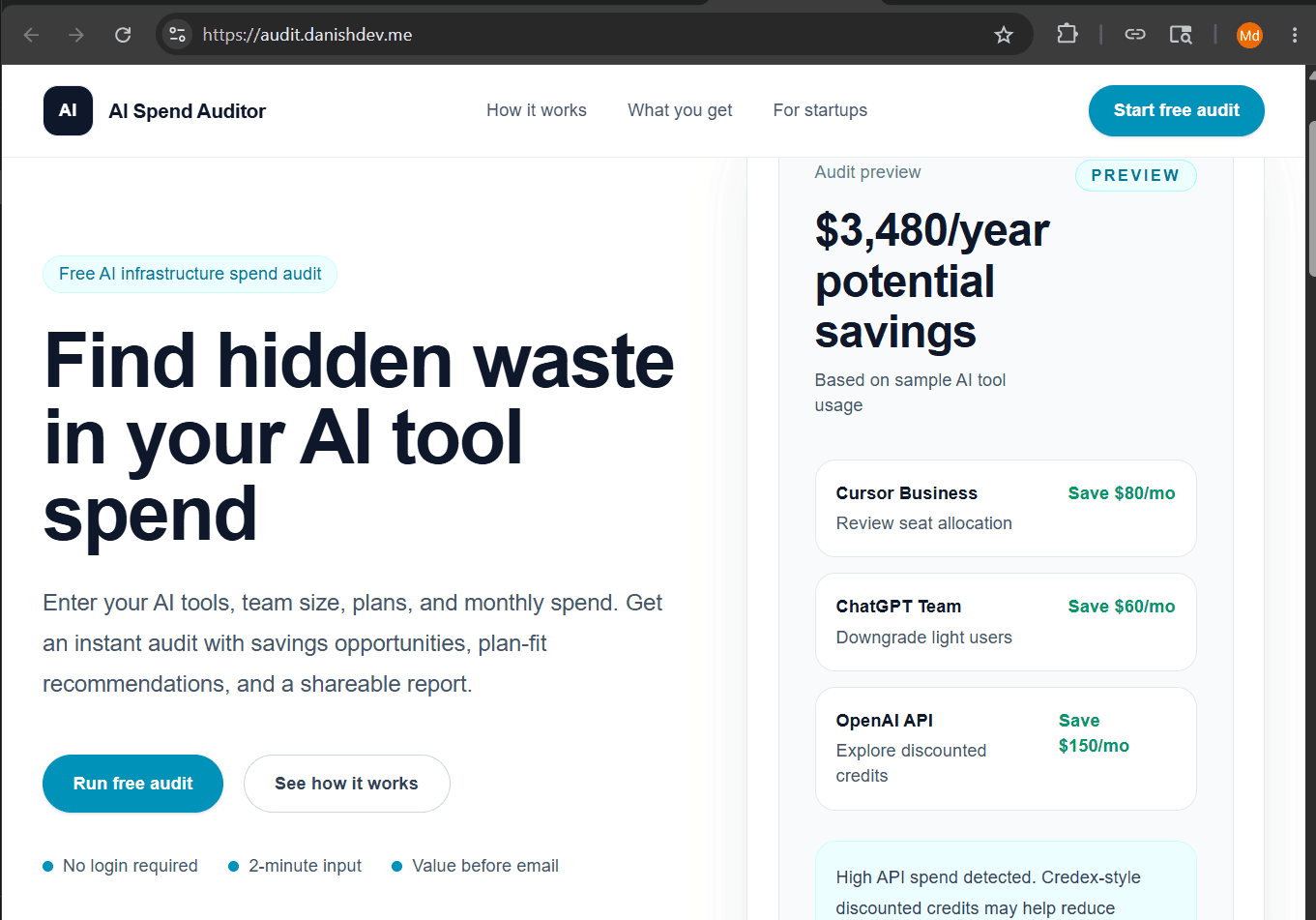The height and width of the screenshot is (920, 1316).
Task: Open the For startups nav link
Action: [820, 110]
